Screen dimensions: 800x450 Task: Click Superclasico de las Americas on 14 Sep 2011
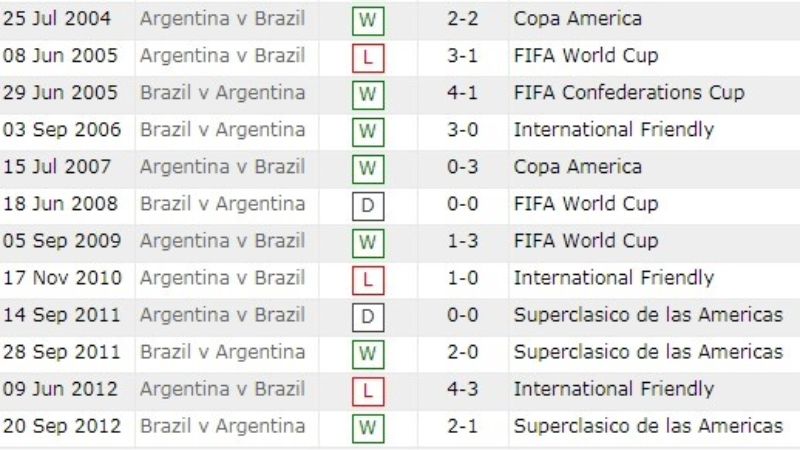(x=648, y=315)
